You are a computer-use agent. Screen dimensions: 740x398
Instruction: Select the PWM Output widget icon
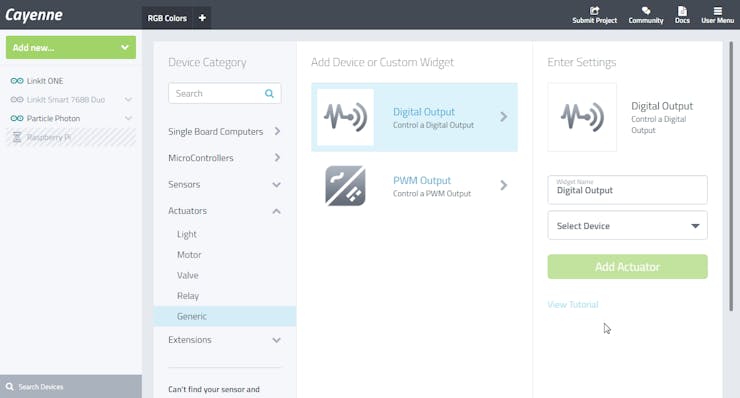345,186
